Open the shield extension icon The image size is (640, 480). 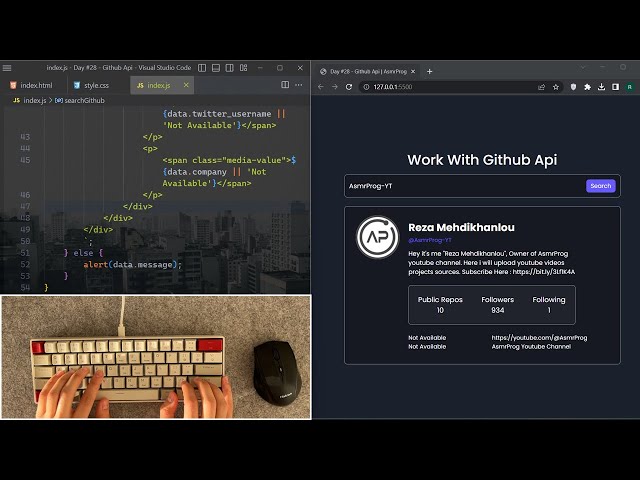coord(573,87)
